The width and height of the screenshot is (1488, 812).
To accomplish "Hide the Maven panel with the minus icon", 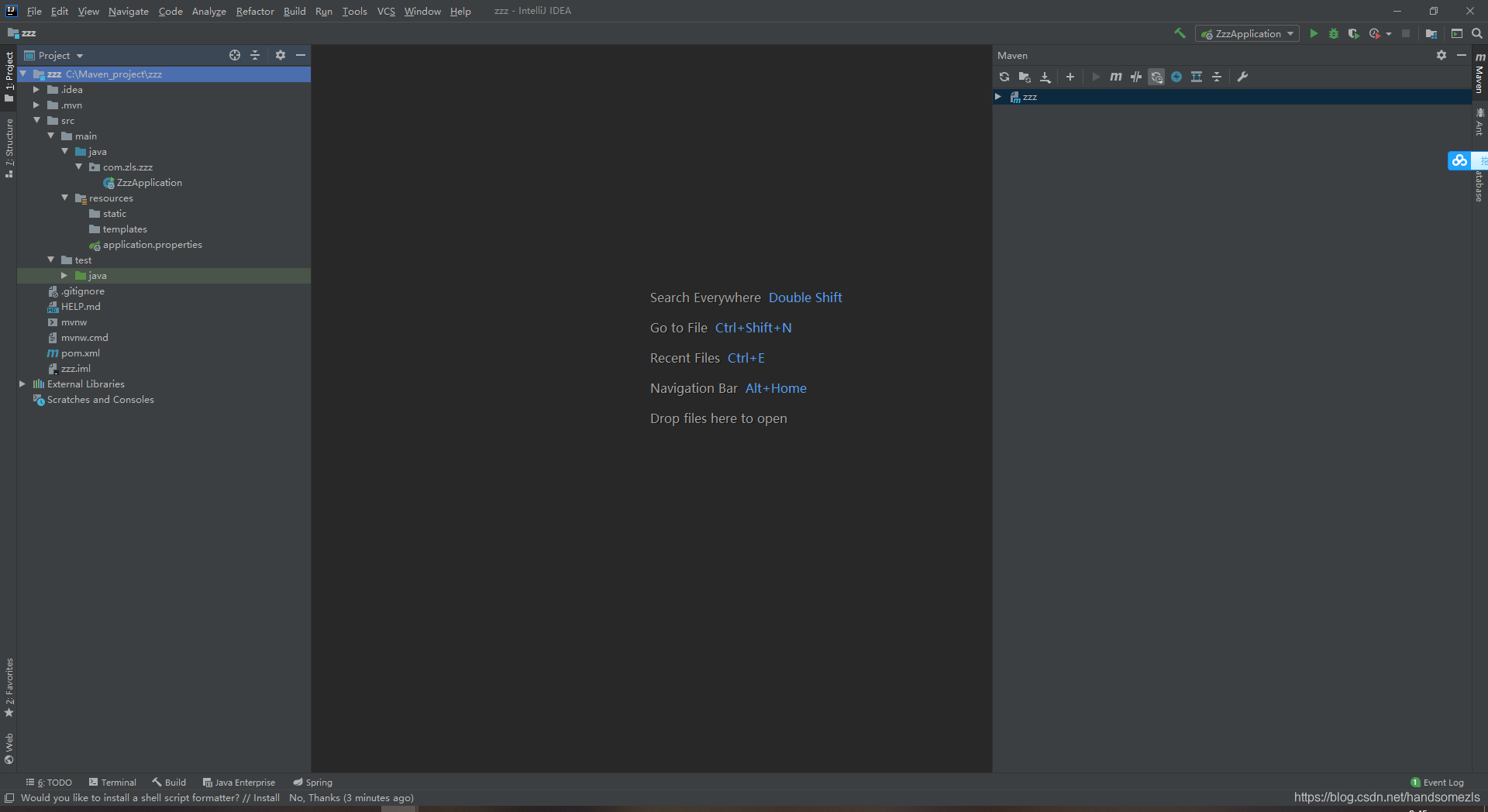I will [1462, 55].
